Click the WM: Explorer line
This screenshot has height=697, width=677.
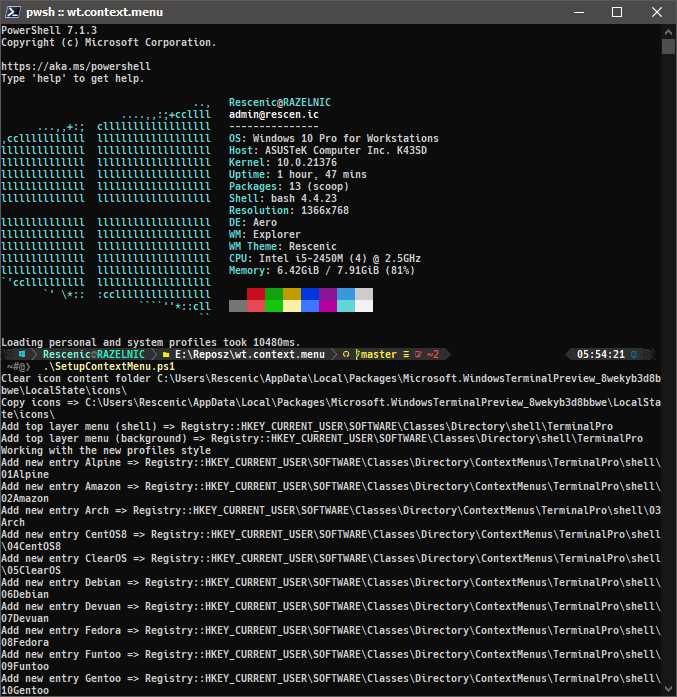point(265,235)
